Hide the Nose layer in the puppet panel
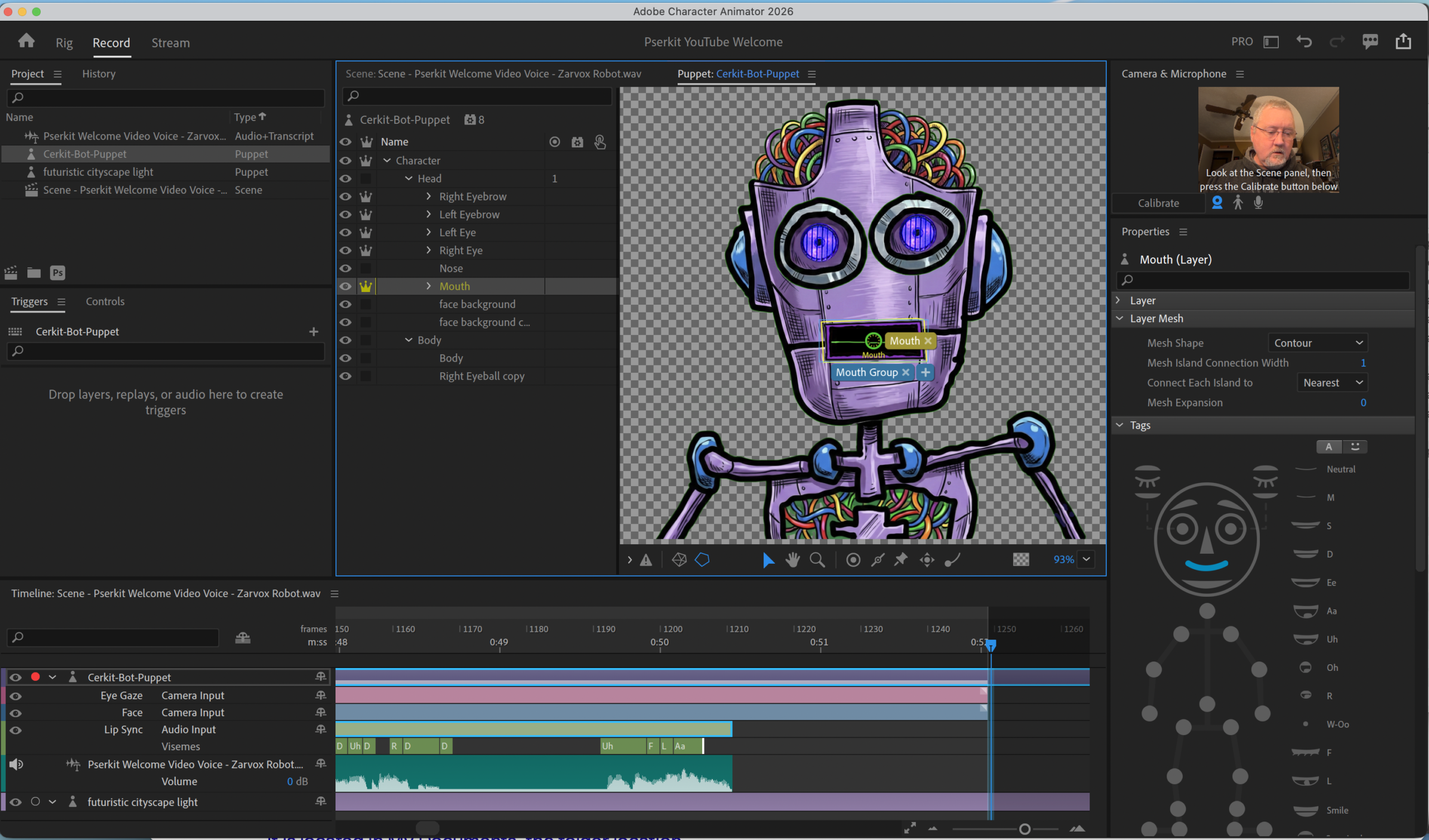 click(x=346, y=268)
